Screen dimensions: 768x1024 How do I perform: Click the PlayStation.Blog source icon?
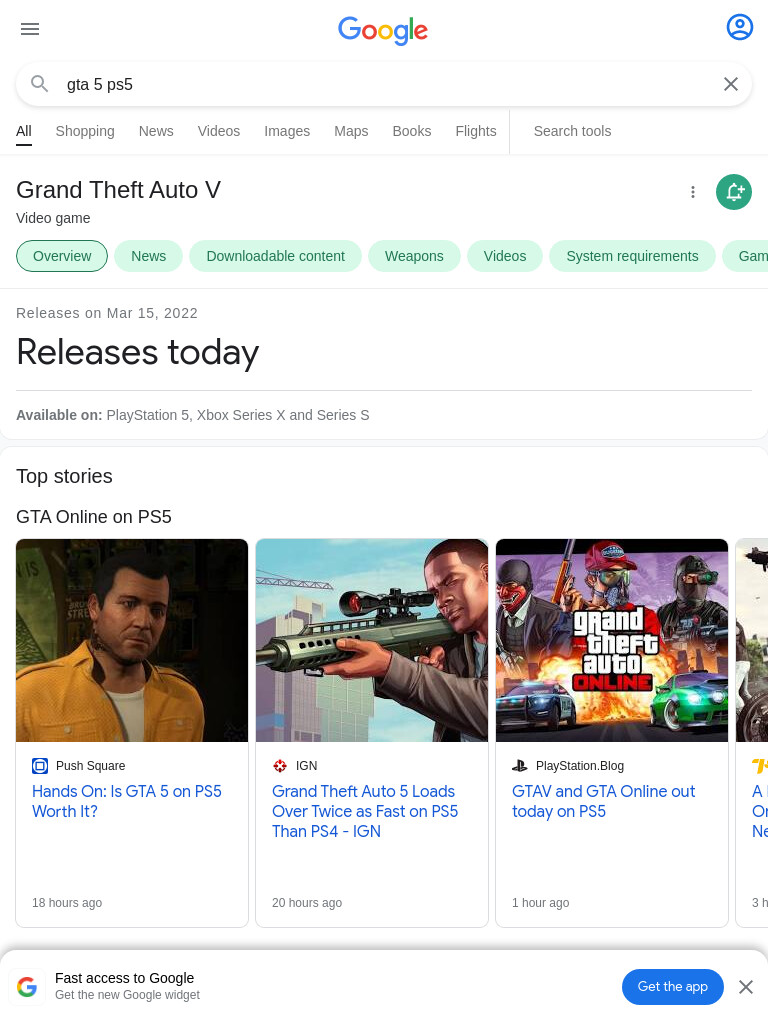(520, 765)
